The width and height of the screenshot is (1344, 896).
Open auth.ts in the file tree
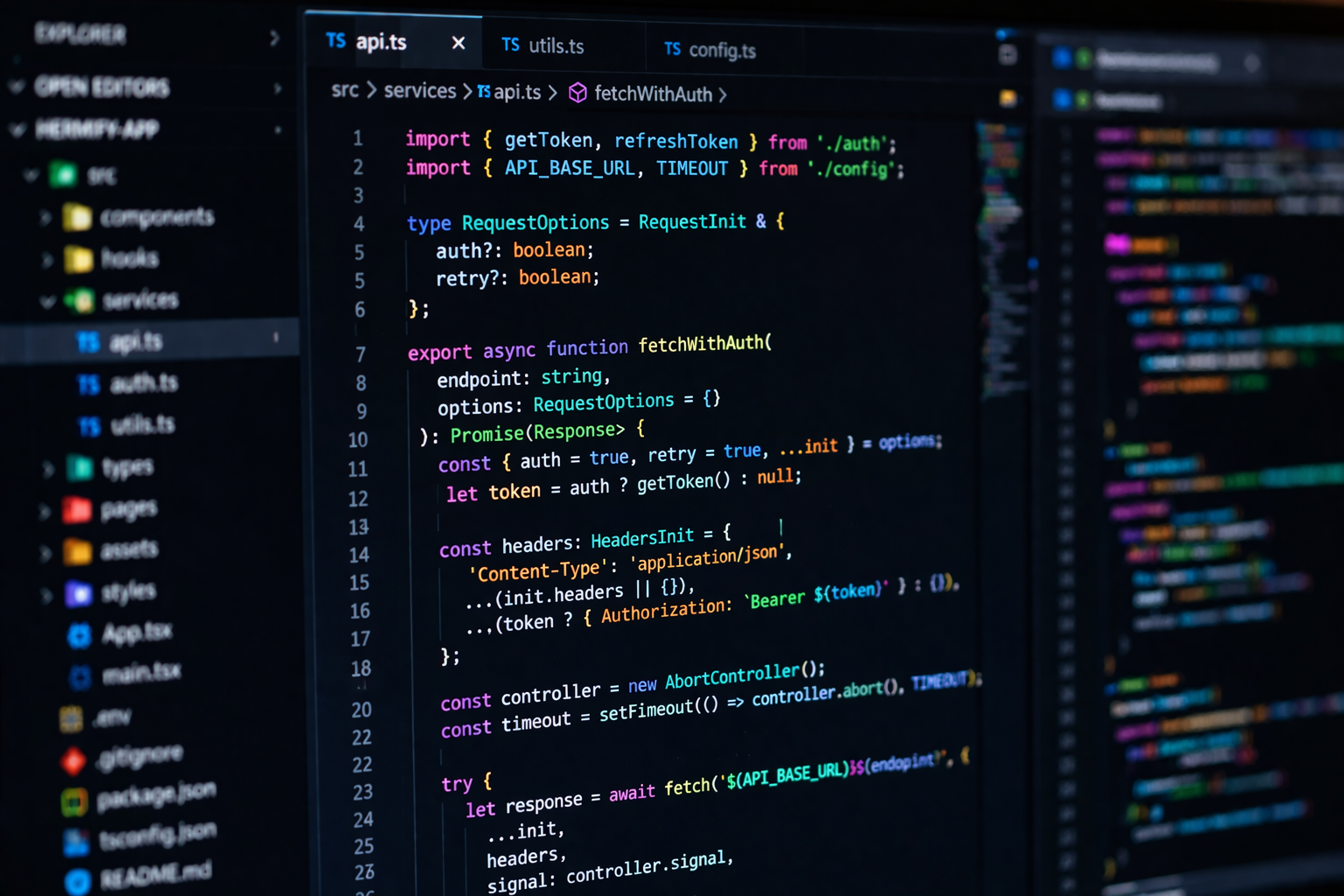pyautogui.click(x=143, y=383)
